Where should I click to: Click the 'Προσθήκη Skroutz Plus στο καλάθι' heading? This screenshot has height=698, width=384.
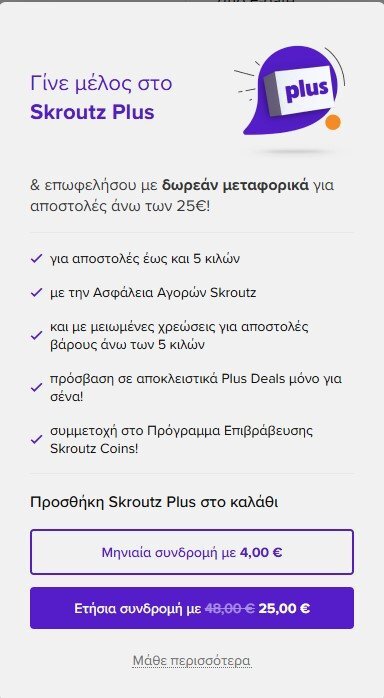click(x=154, y=502)
